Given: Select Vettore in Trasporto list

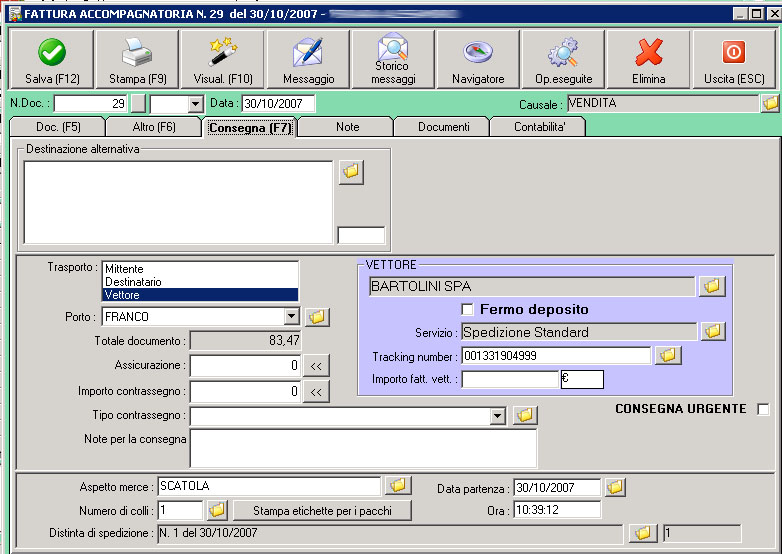Looking at the screenshot, I should tap(200, 295).
